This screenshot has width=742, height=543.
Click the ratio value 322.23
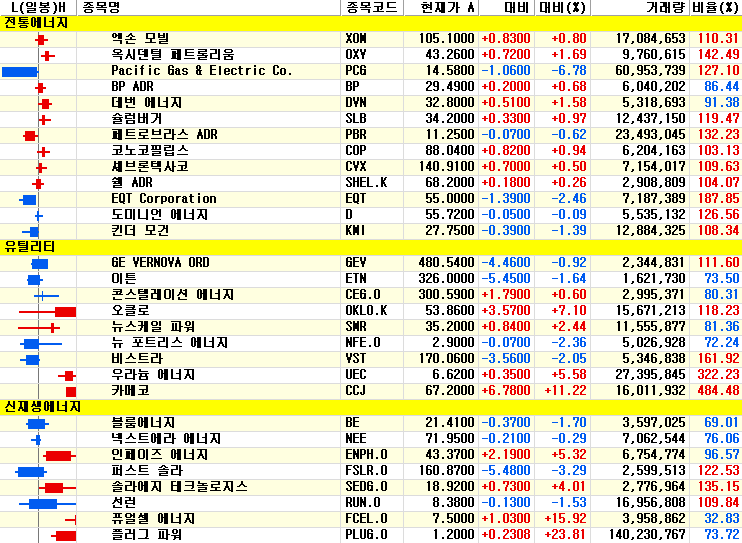click(x=718, y=374)
